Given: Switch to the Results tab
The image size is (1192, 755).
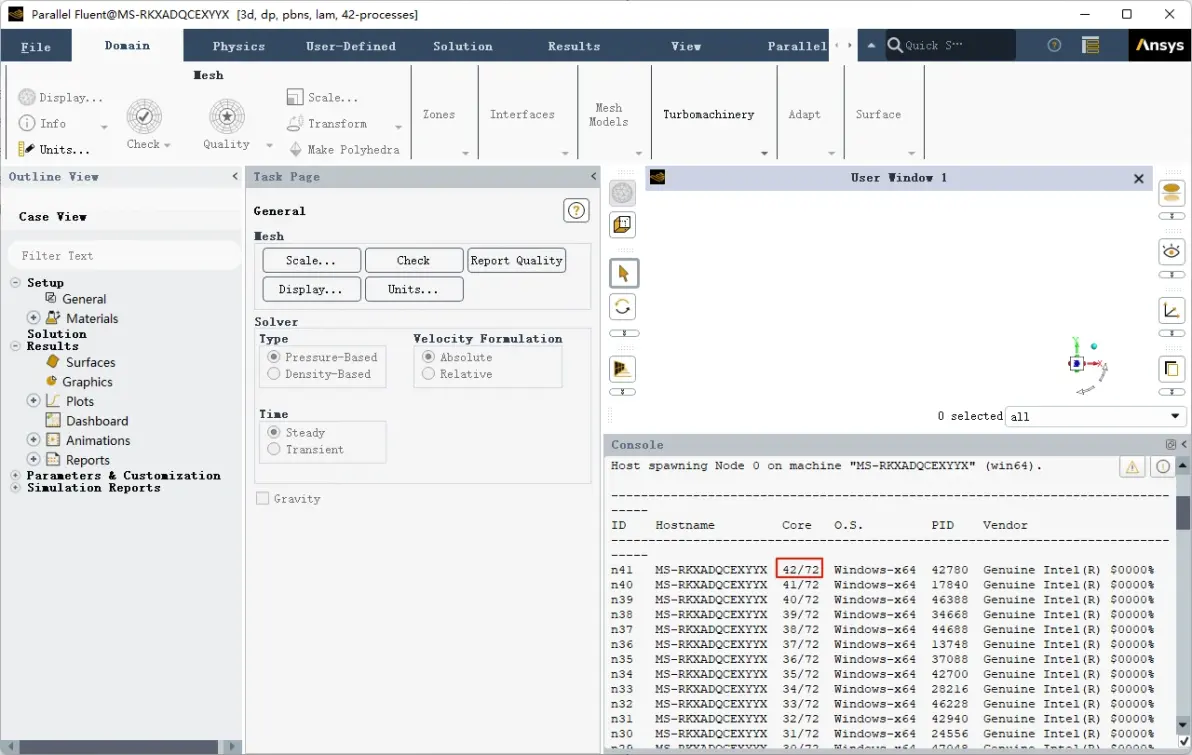Looking at the screenshot, I should (574, 46).
